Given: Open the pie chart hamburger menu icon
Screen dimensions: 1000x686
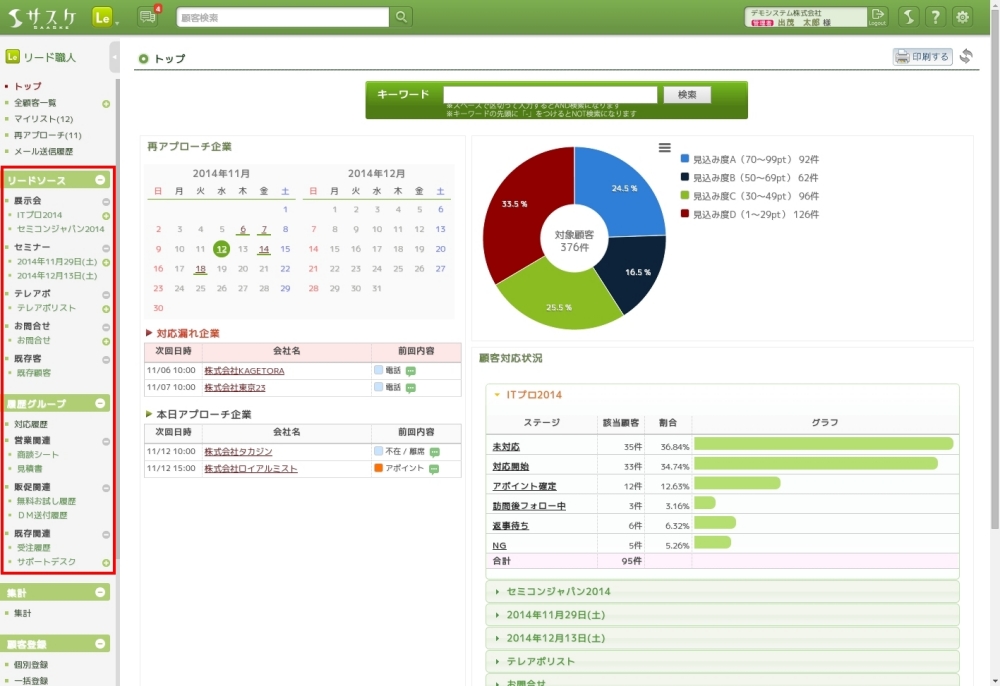Looking at the screenshot, I should point(664,148).
